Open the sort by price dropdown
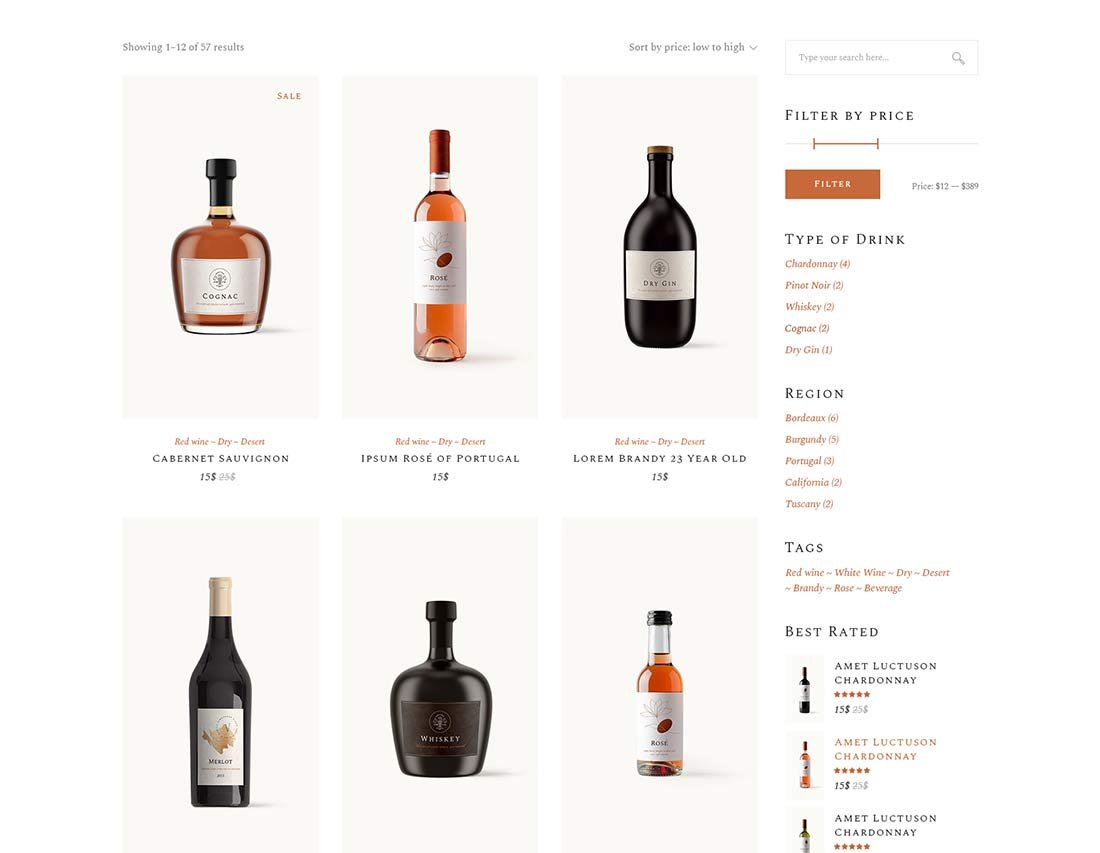The width and height of the screenshot is (1100, 853). 692,47
